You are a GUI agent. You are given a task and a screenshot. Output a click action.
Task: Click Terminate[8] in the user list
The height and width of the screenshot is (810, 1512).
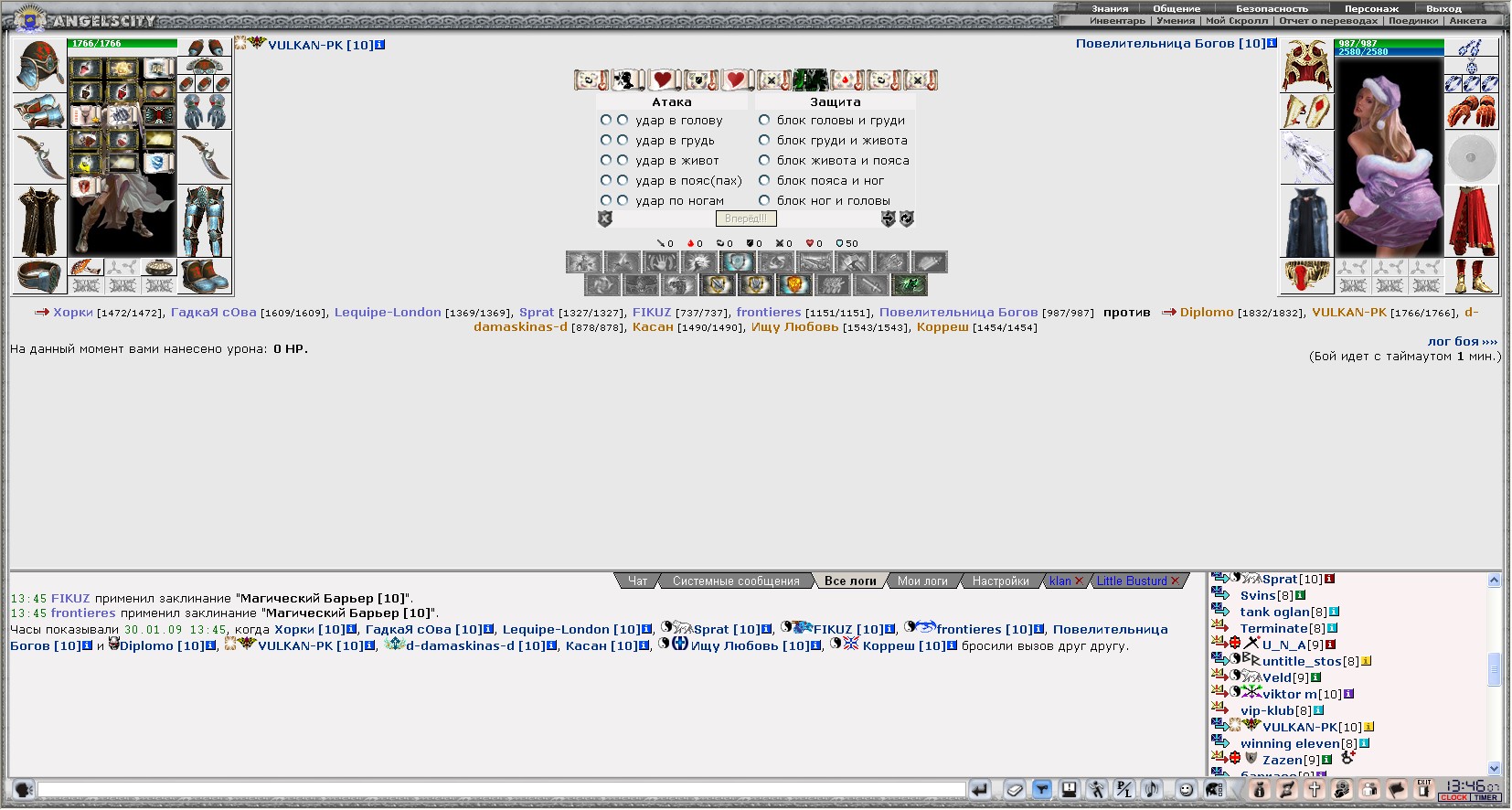click(1282, 628)
